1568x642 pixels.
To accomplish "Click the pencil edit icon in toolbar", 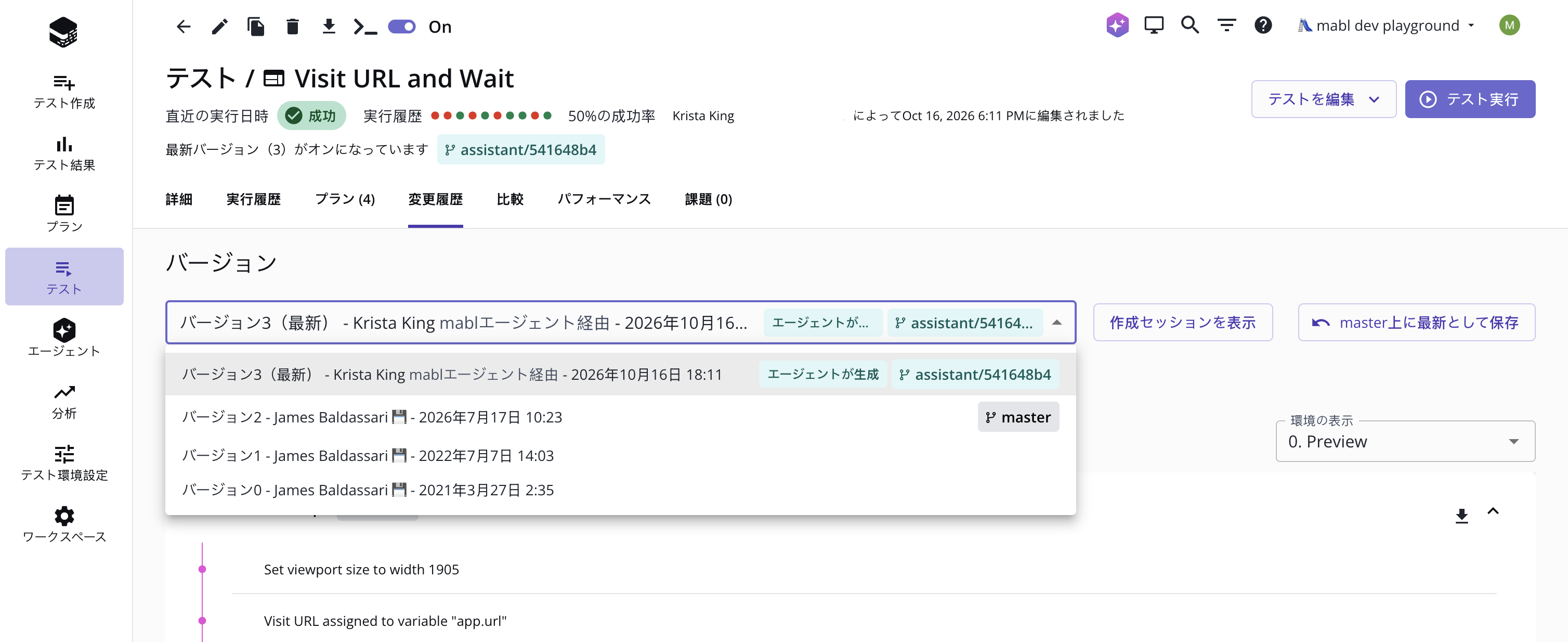I will tap(220, 26).
